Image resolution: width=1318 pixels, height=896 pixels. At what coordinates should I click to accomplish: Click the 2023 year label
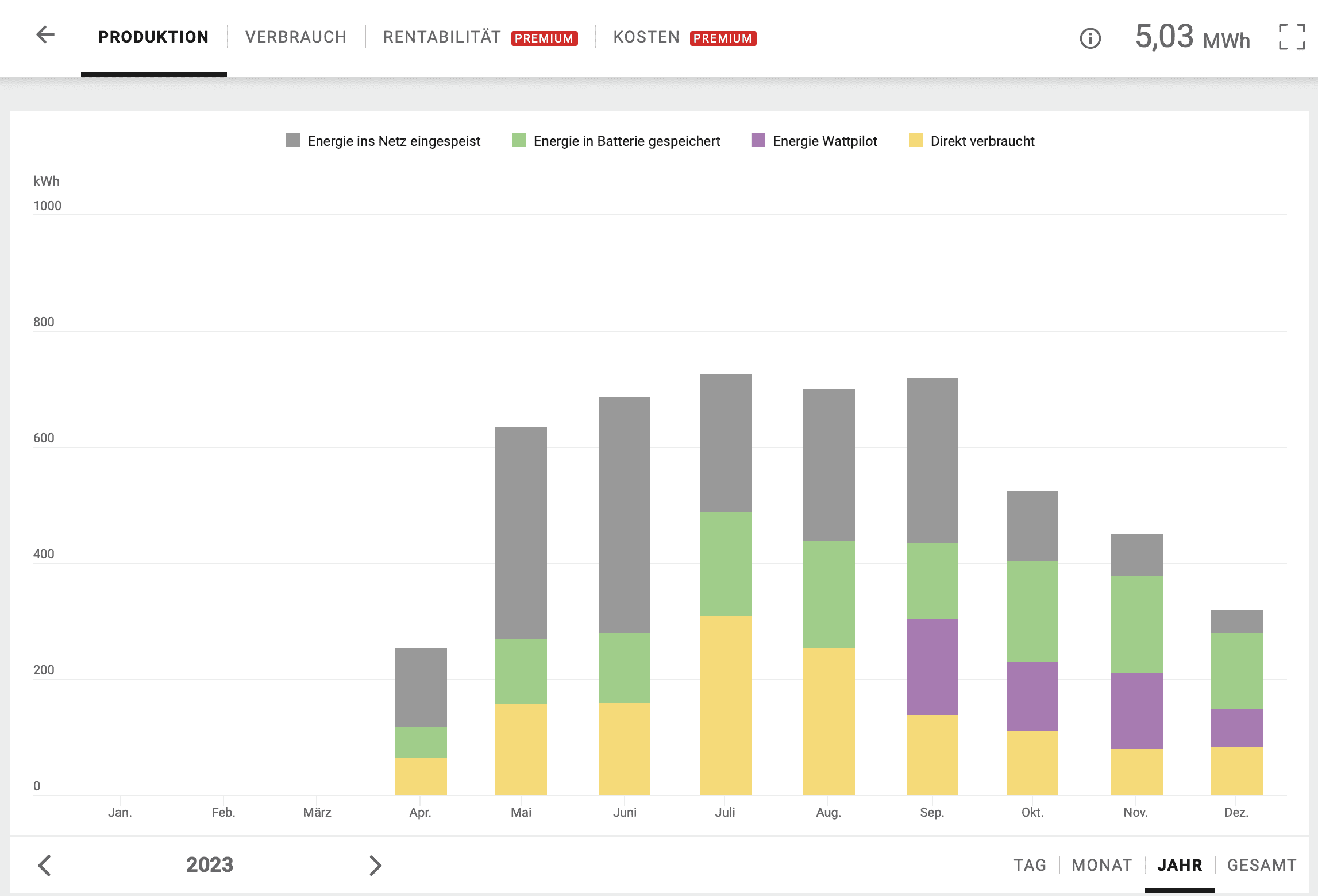point(210,865)
